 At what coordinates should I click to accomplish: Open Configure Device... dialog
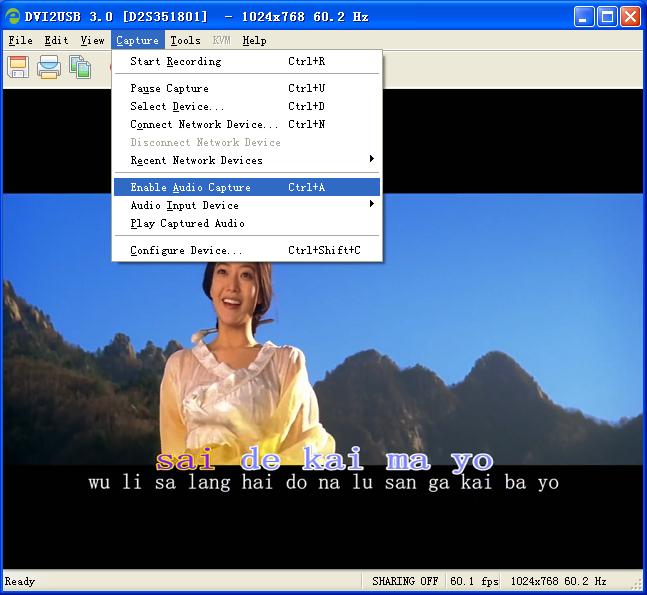[186, 250]
